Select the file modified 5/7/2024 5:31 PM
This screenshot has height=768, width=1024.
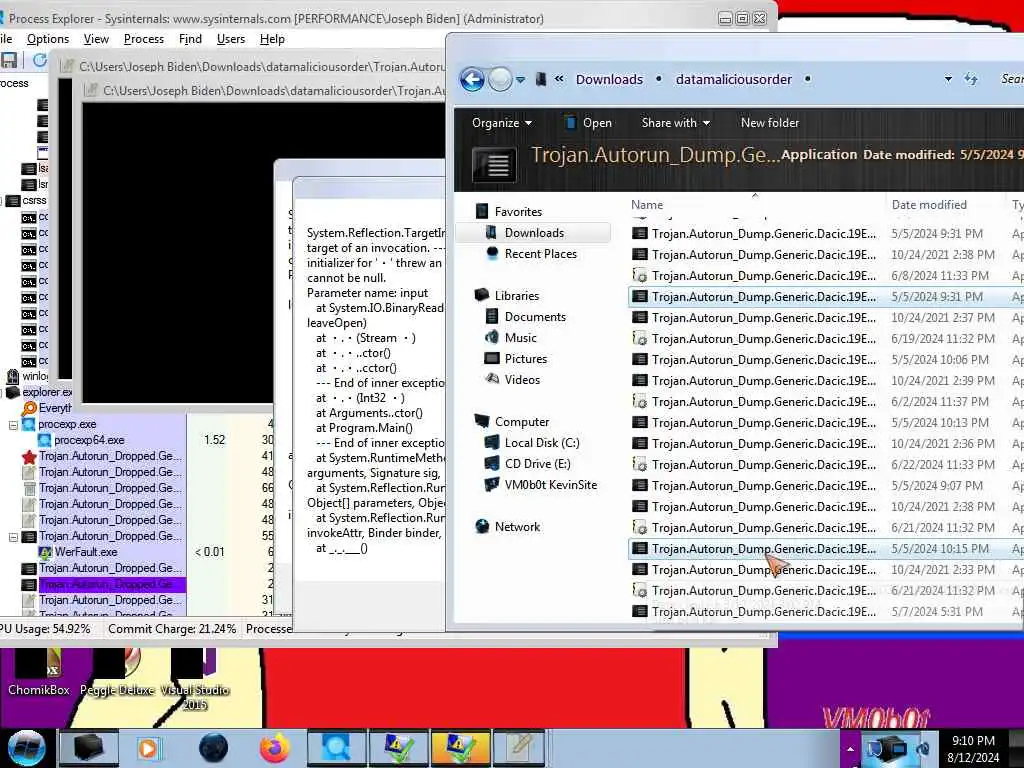point(825,612)
